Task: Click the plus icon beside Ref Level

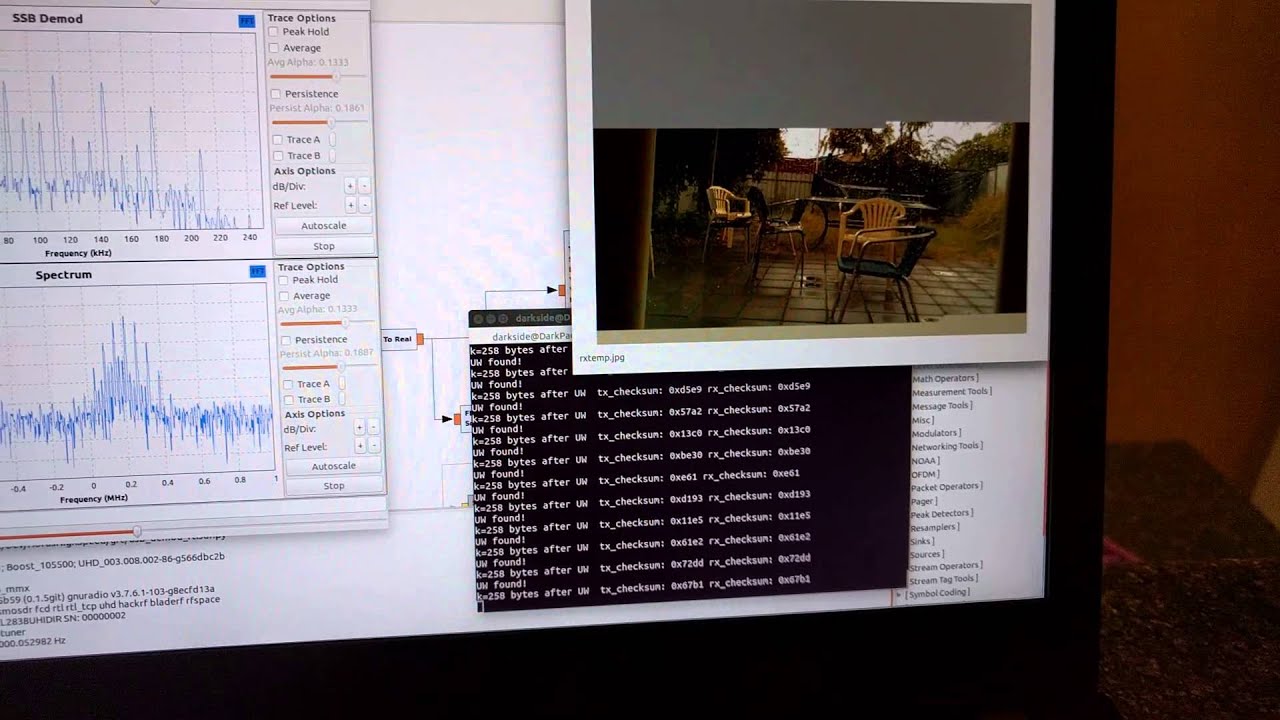Action: tap(349, 205)
